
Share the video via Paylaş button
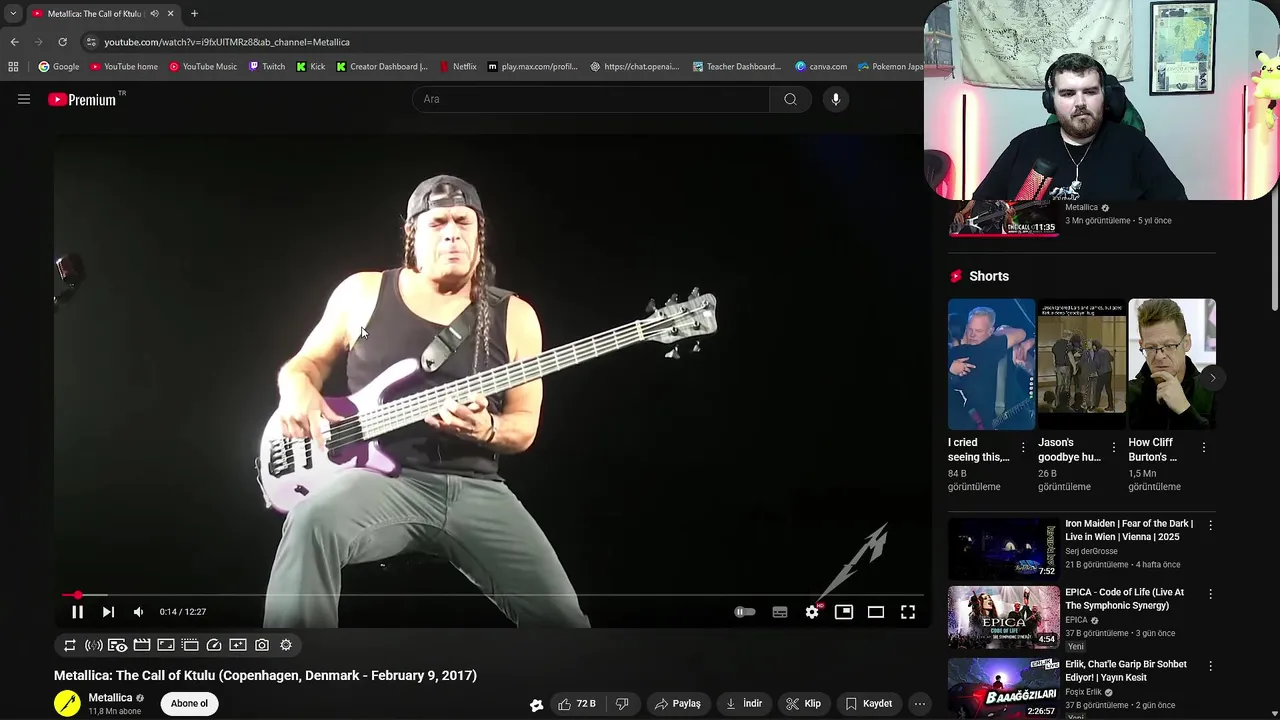[677, 704]
